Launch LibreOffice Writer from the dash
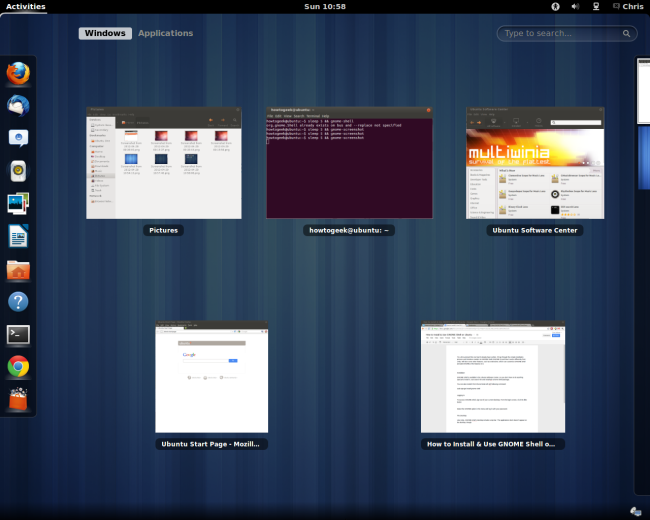 click(x=18, y=236)
